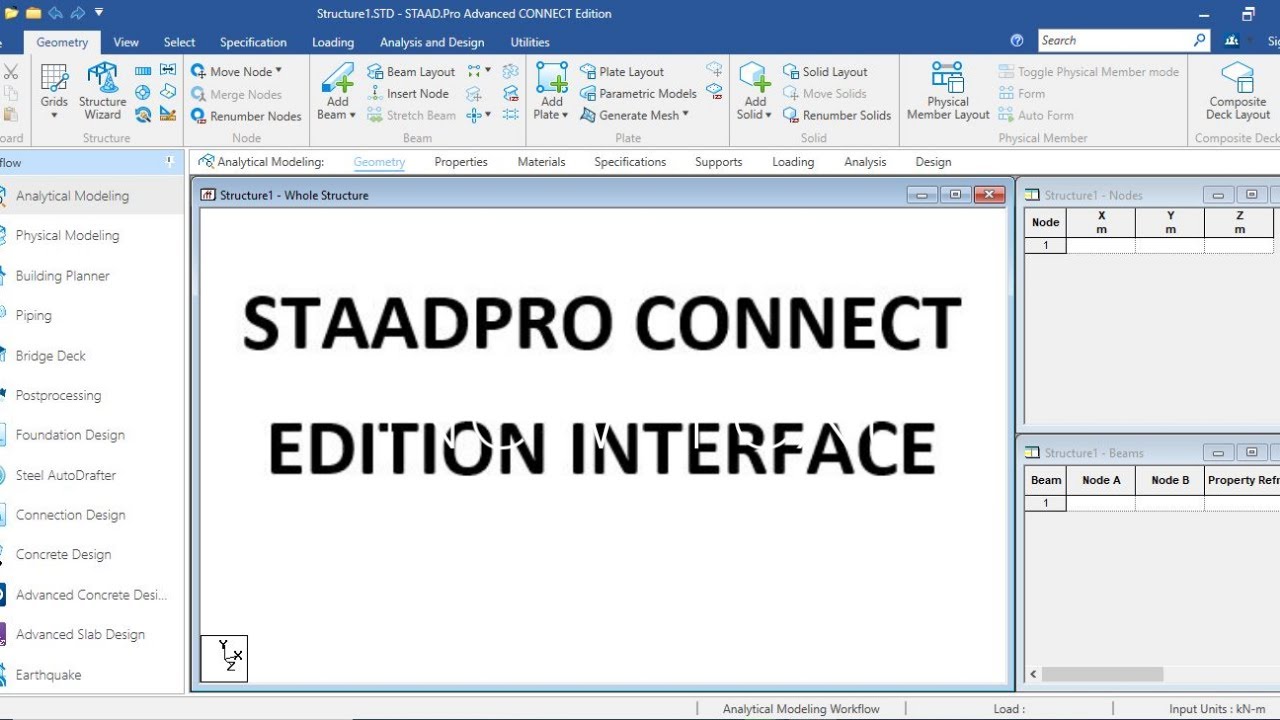Click the Add Beam icon
Image resolution: width=1280 pixels, height=720 pixels.
pyautogui.click(x=337, y=78)
